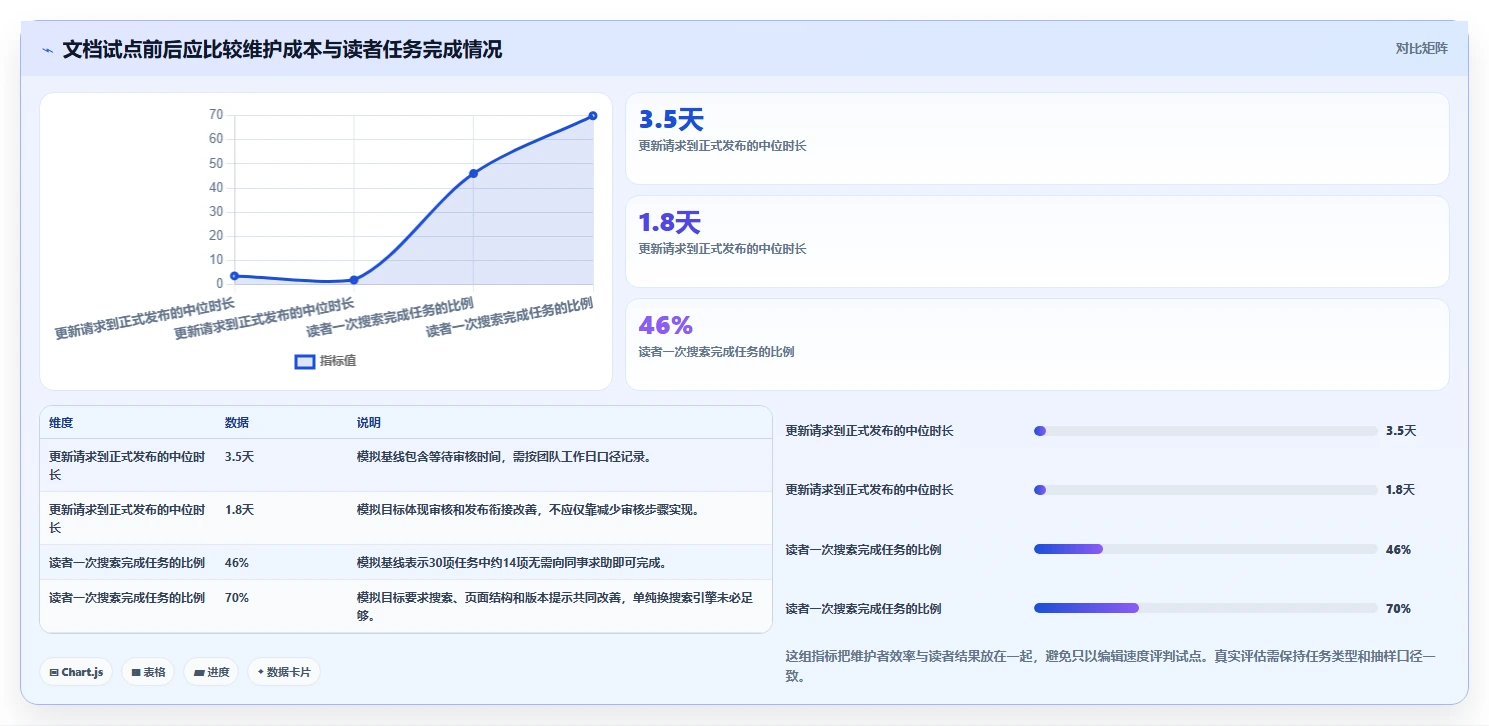This screenshot has width=1489, height=726.
Task: Click the Chart.js tag
Action: click(77, 672)
